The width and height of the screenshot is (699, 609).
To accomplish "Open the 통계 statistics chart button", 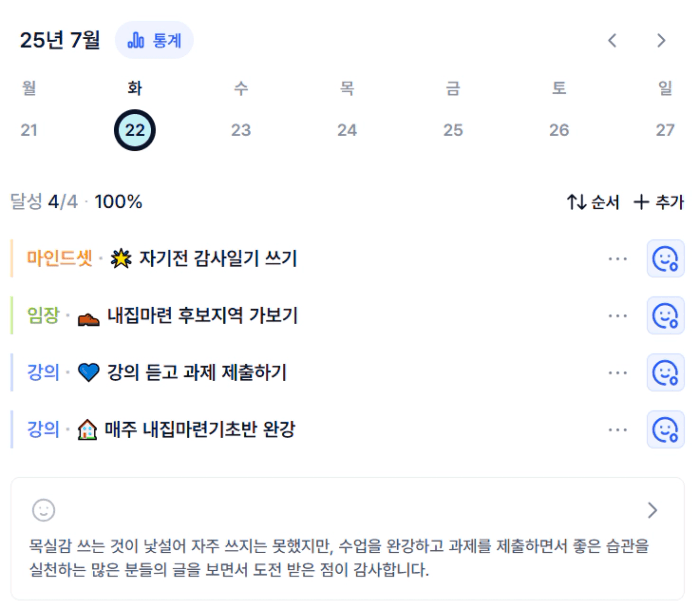I will tap(154, 40).
